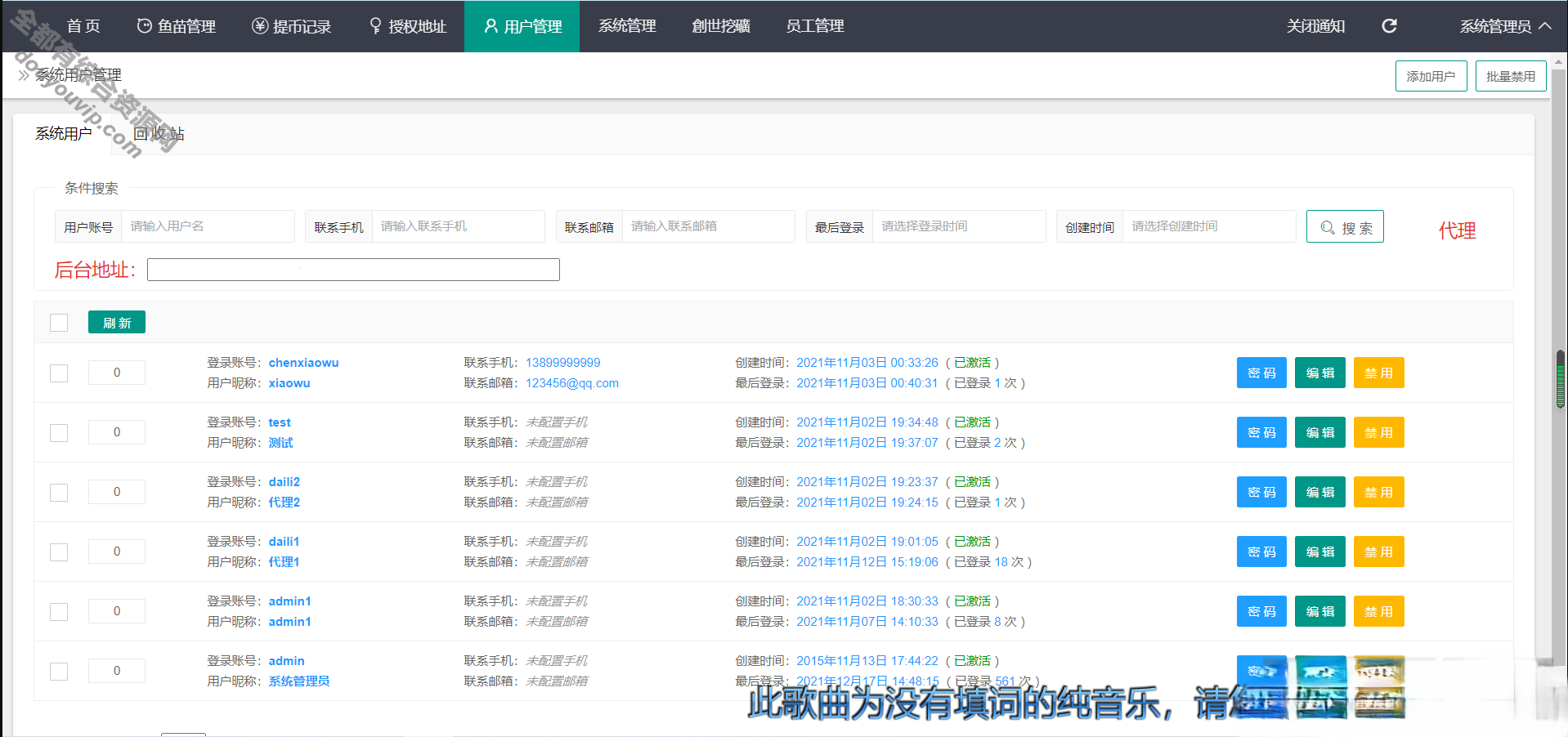Open the 创建时间 date picker field
The image size is (1568, 737).
1209,226
